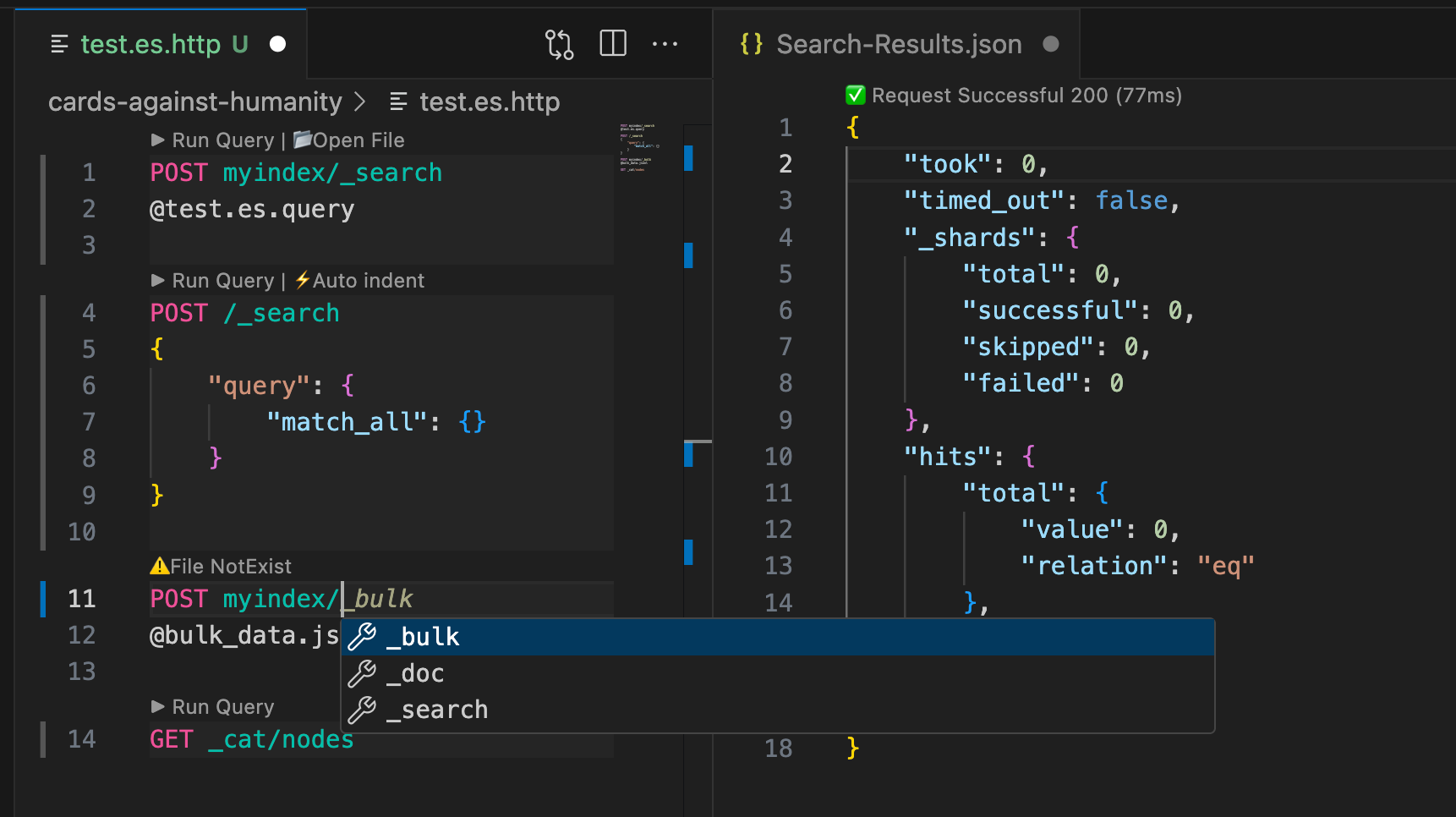Open the More Actions ellipsis menu
The image size is (1456, 817).
665,44
